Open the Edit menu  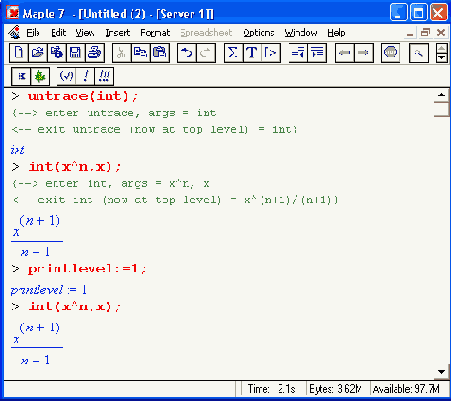(59, 33)
